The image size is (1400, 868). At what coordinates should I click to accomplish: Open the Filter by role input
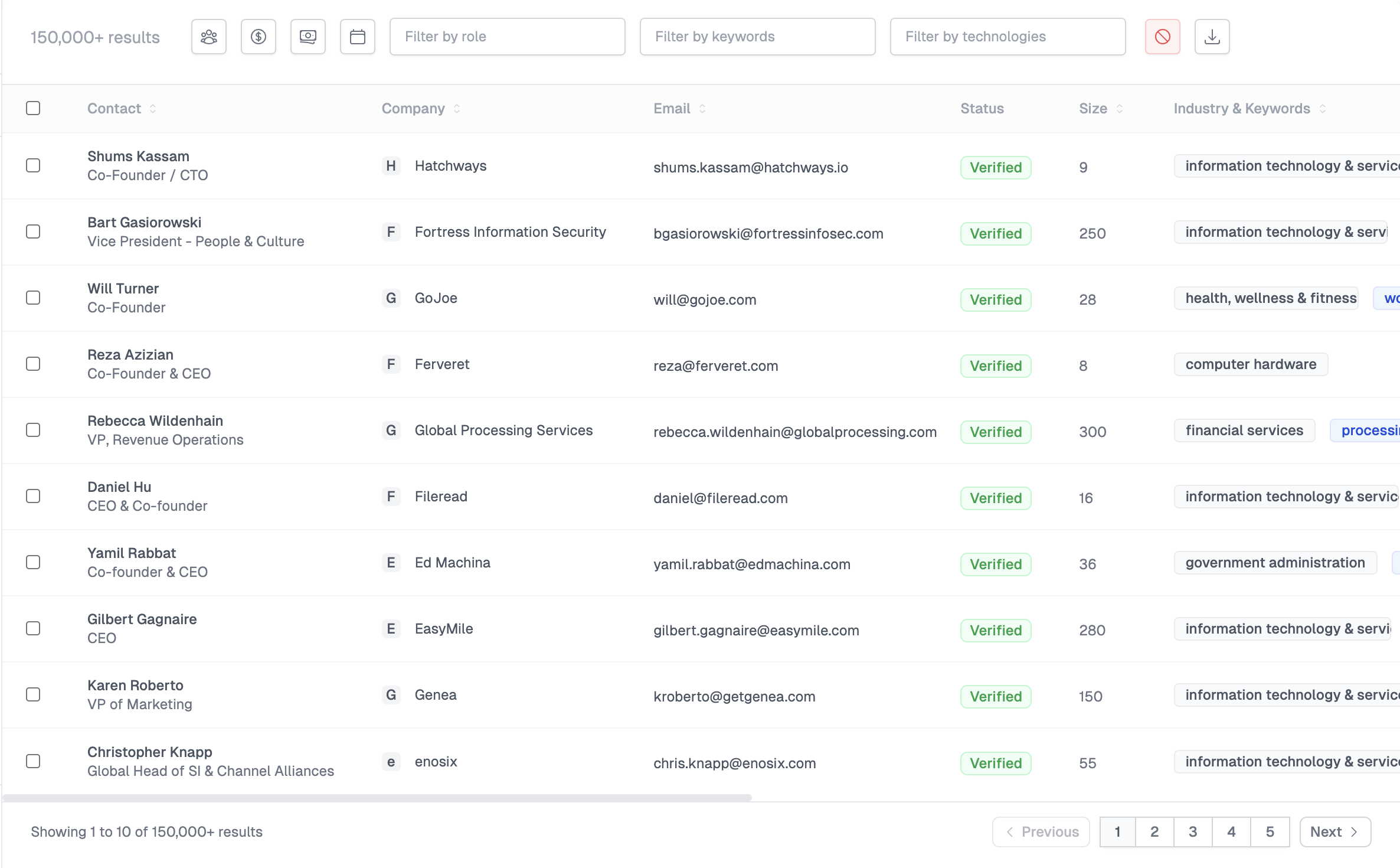(506, 37)
